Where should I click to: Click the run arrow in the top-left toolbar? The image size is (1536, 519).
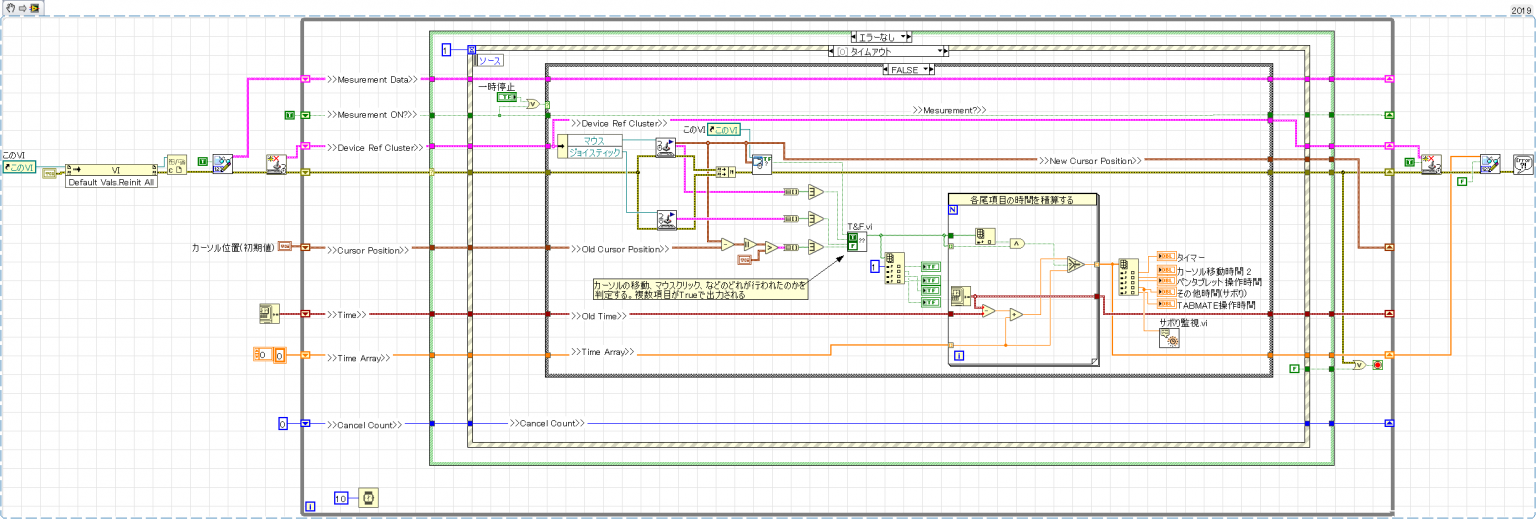[21, 7]
